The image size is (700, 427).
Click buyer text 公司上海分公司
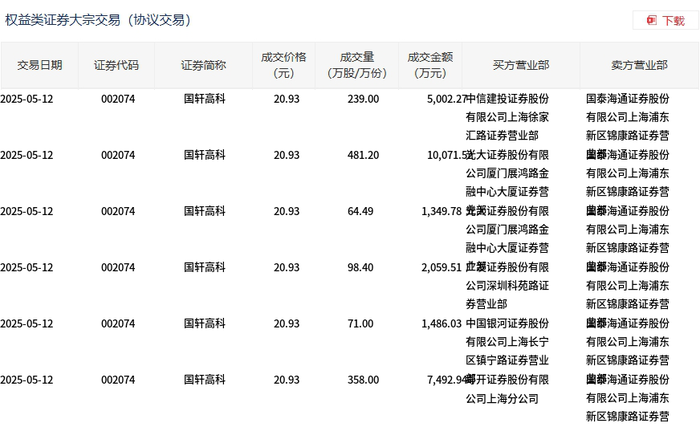tap(502, 398)
